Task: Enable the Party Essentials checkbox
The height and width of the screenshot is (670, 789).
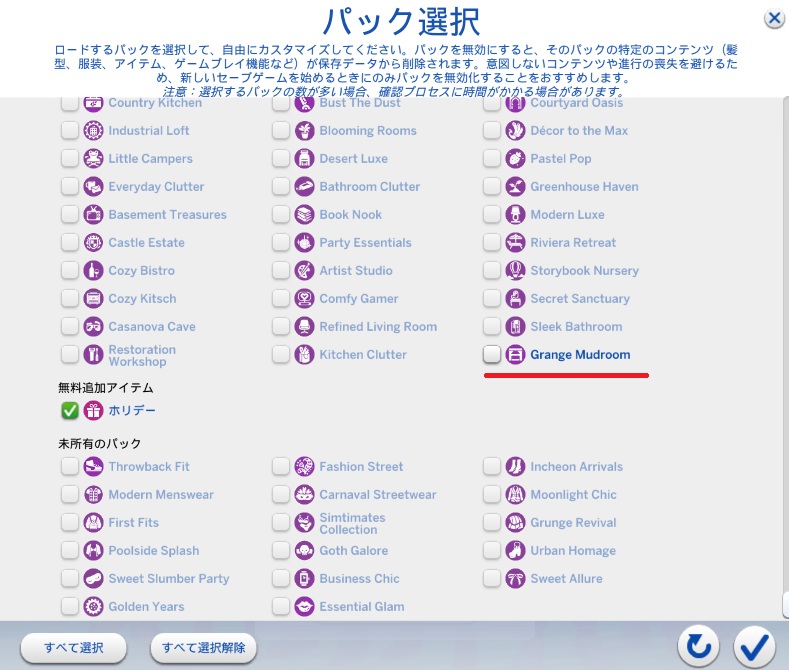Action: (281, 242)
